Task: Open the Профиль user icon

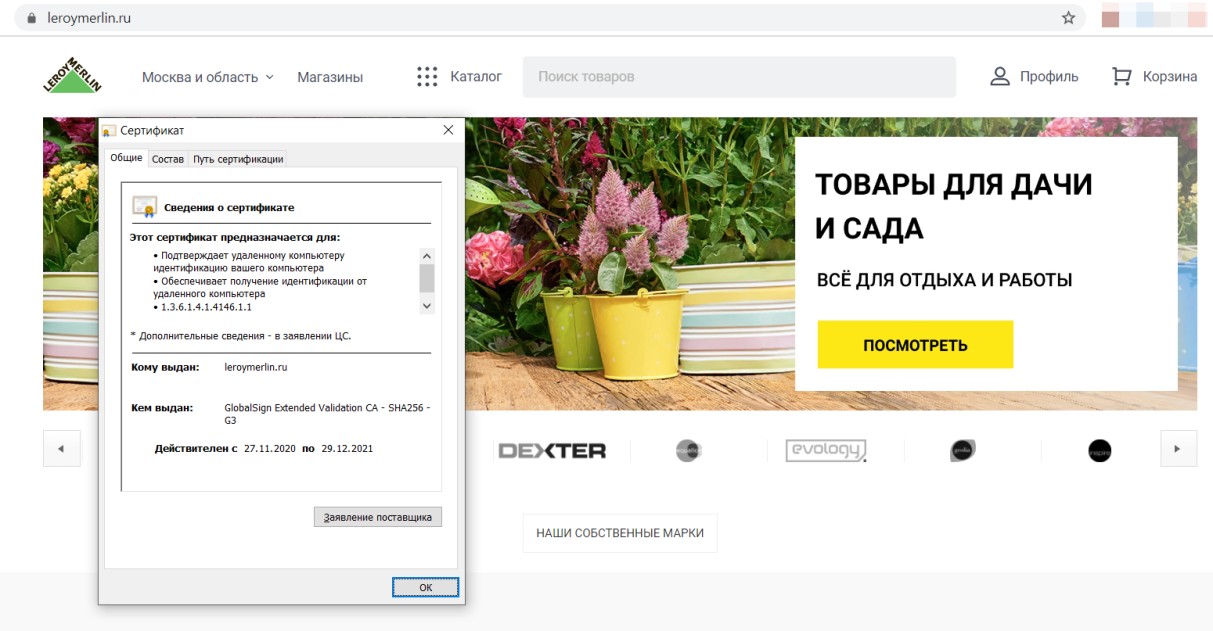Action: point(1000,77)
